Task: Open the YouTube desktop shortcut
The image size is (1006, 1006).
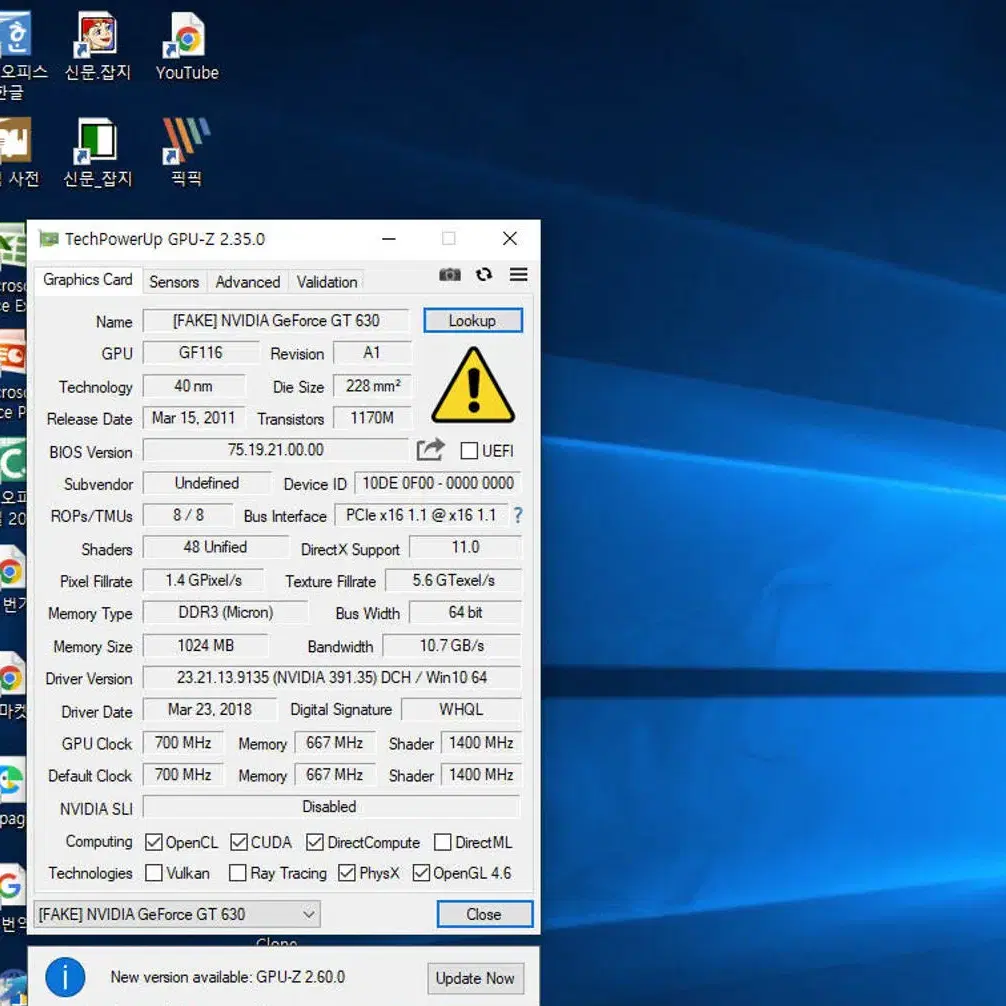Action: click(187, 46)
